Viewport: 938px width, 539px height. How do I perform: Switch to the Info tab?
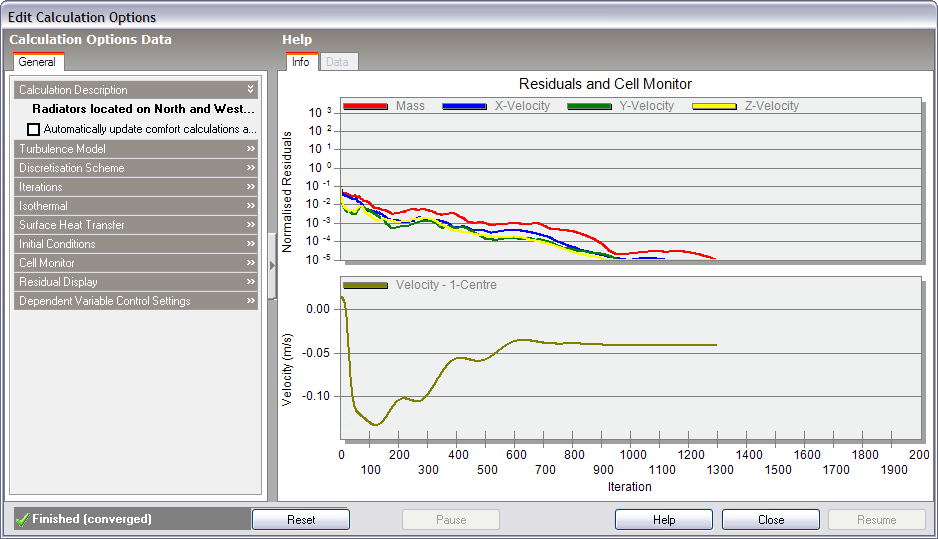point(301,62)
